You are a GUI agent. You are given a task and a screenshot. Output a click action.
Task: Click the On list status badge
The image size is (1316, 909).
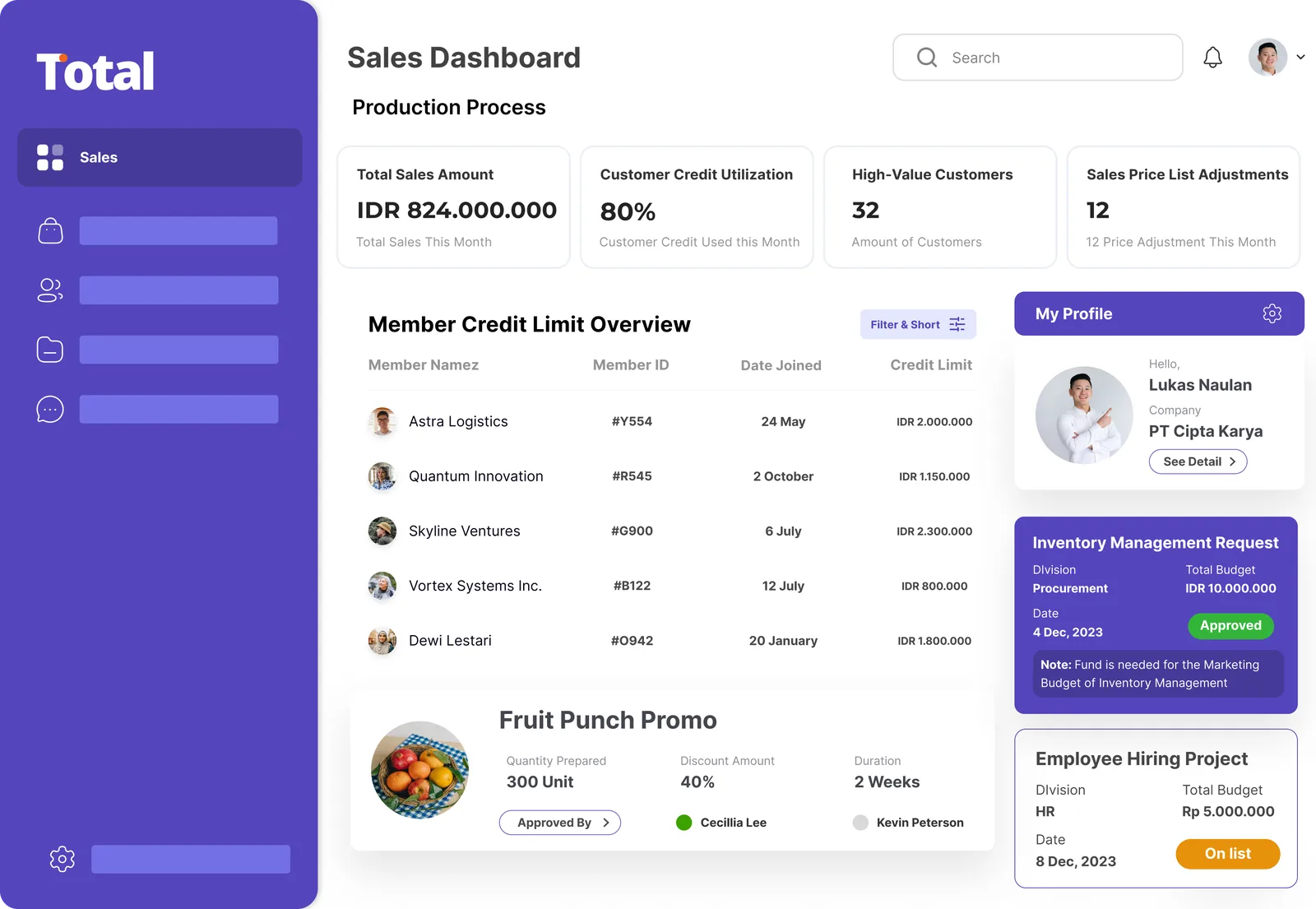point(1228,854)
